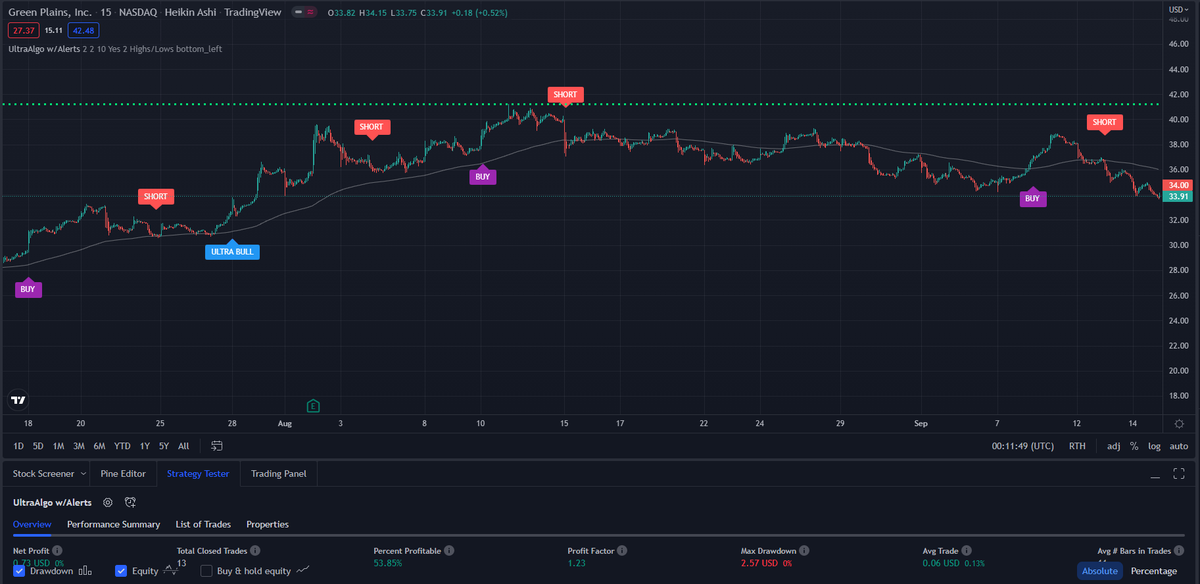Image resolution: width=1200 pixels, height=584 pixels.
Task: Click Green Plains, Inc. symbol title
Action: coord(48,12)
